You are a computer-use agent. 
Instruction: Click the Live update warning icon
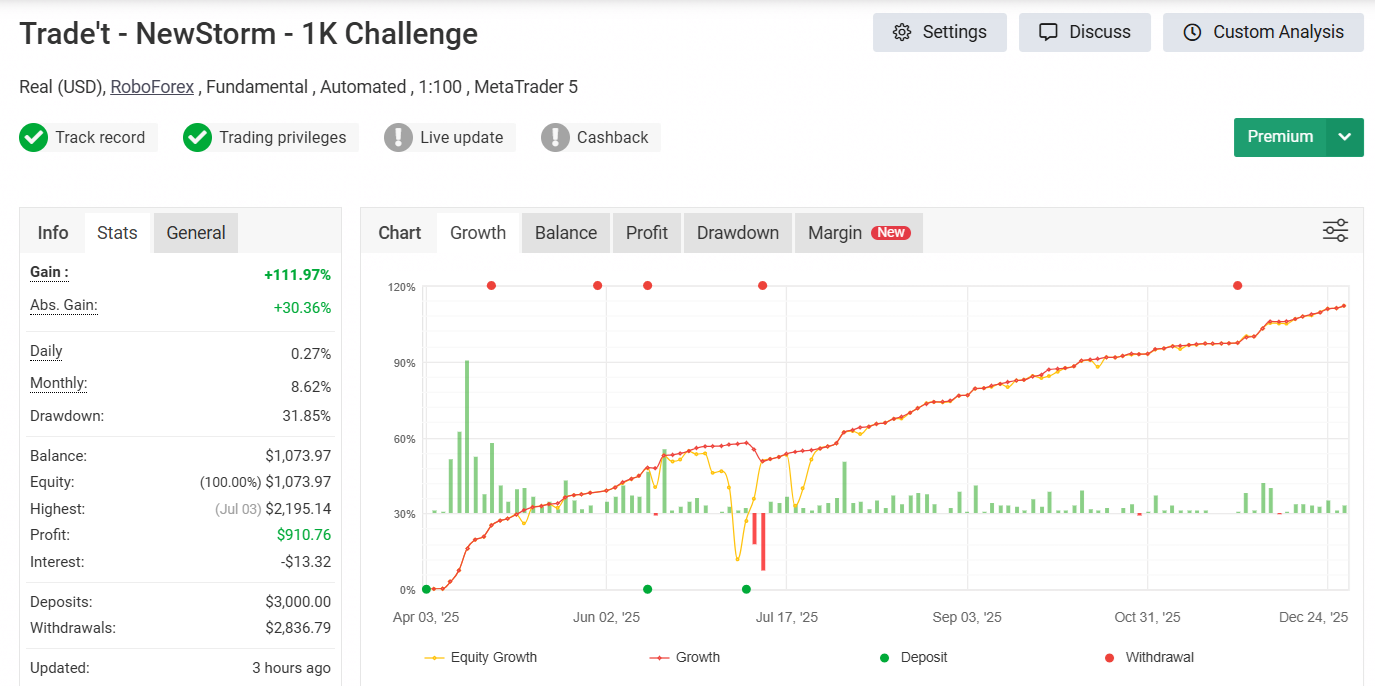398,138
